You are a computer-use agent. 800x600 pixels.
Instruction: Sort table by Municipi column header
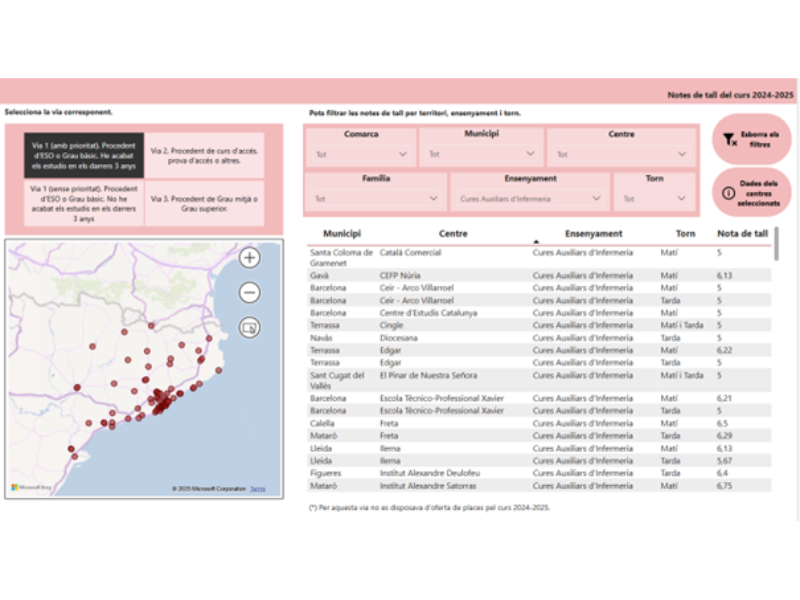pyautogui.click(x=342, y=234)
